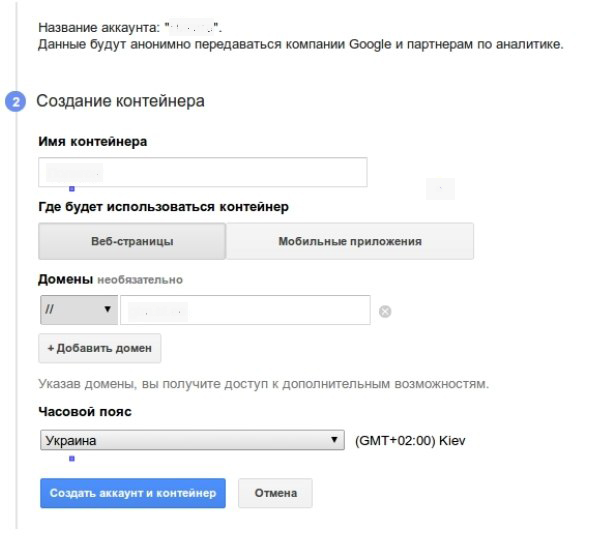
Task: Click the step 2 circle badge
Action: pyautogui.click(x=16, y=102)
